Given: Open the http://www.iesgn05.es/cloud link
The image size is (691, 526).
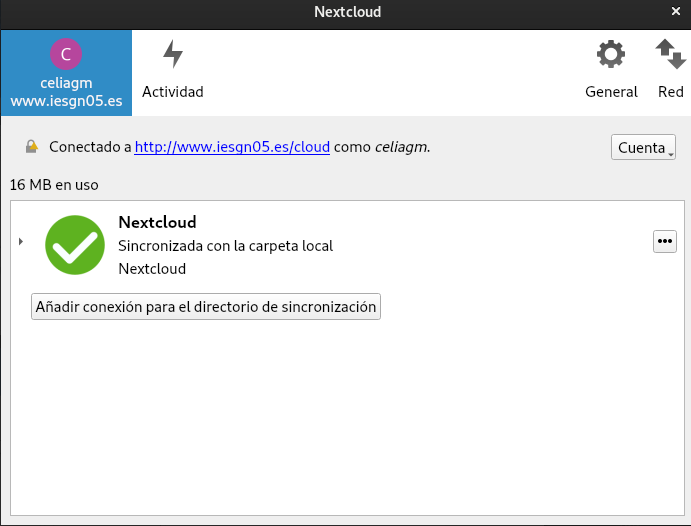Looking at the screenshot, I should pyautogui.click(x=232, y=147).
